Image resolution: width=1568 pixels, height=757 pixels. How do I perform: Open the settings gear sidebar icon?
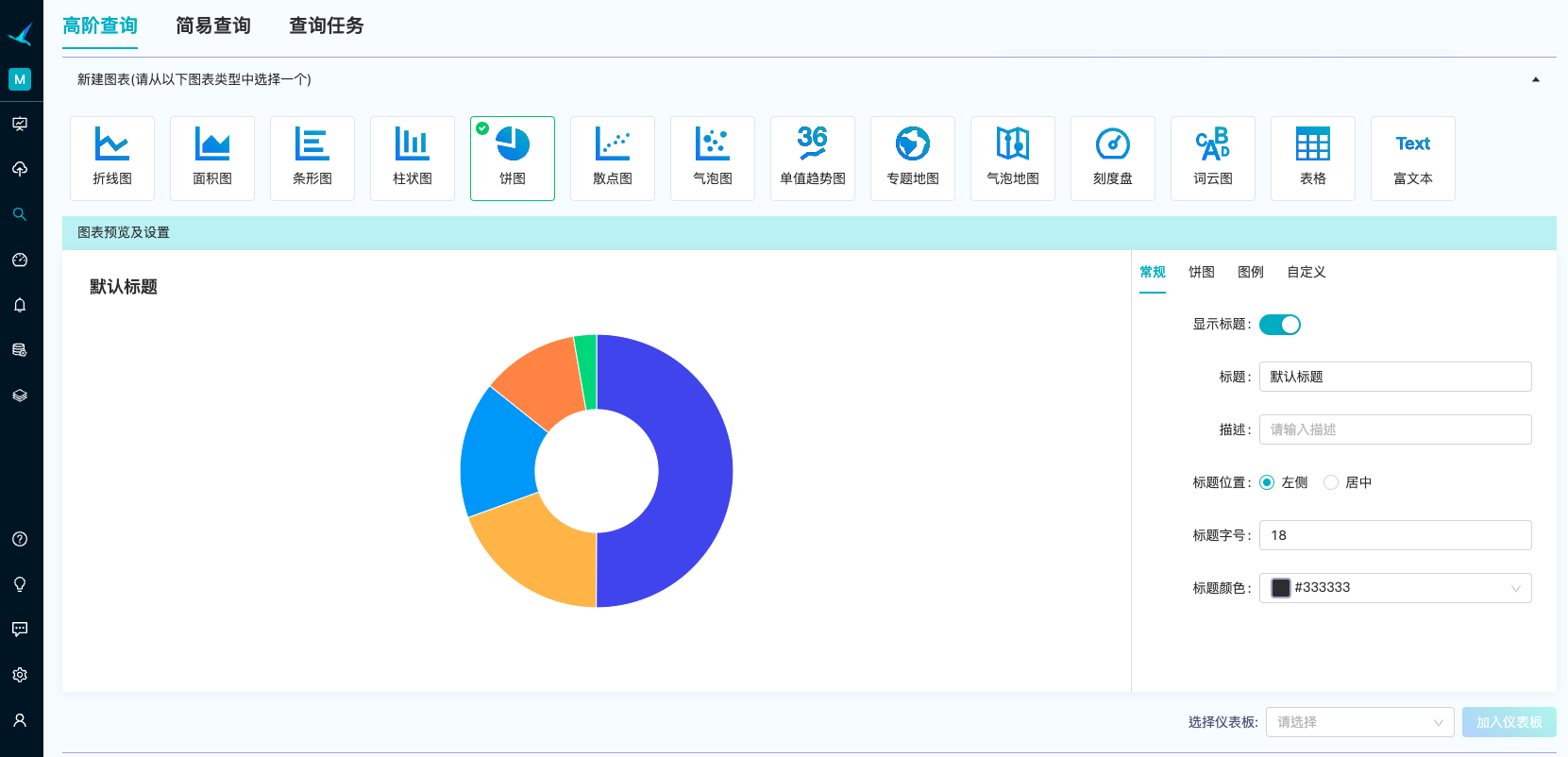pyautogui.click(x=20, y=675)
